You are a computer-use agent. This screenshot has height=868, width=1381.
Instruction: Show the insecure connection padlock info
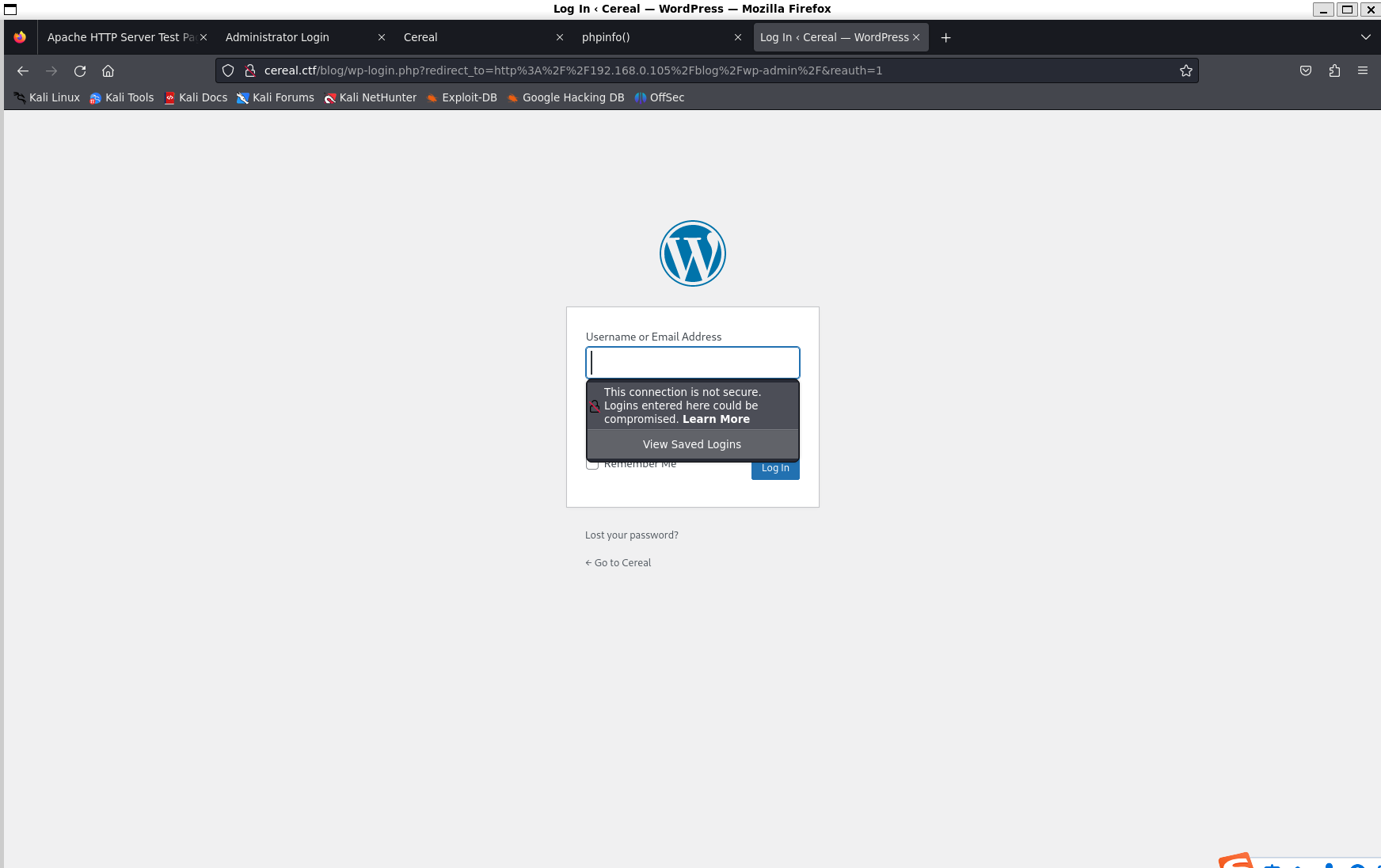(x=249, y=70)
